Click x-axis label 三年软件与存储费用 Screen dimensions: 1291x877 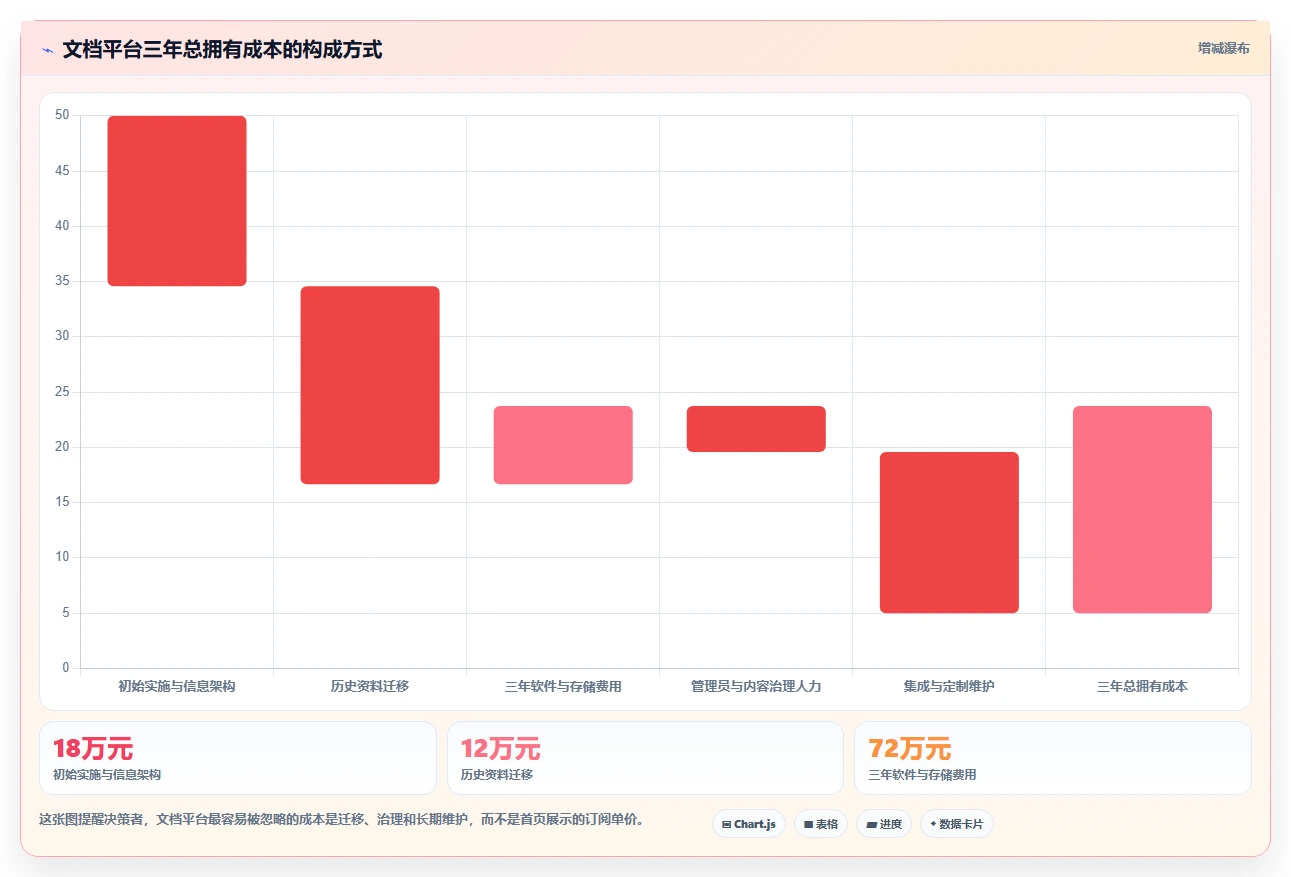pos(563,686)
